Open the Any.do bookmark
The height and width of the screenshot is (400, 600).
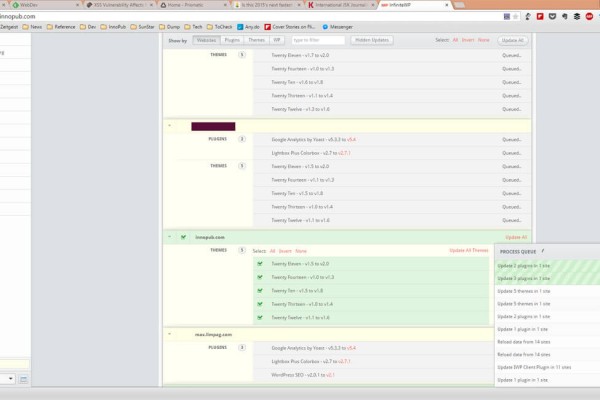coord(248,27)
